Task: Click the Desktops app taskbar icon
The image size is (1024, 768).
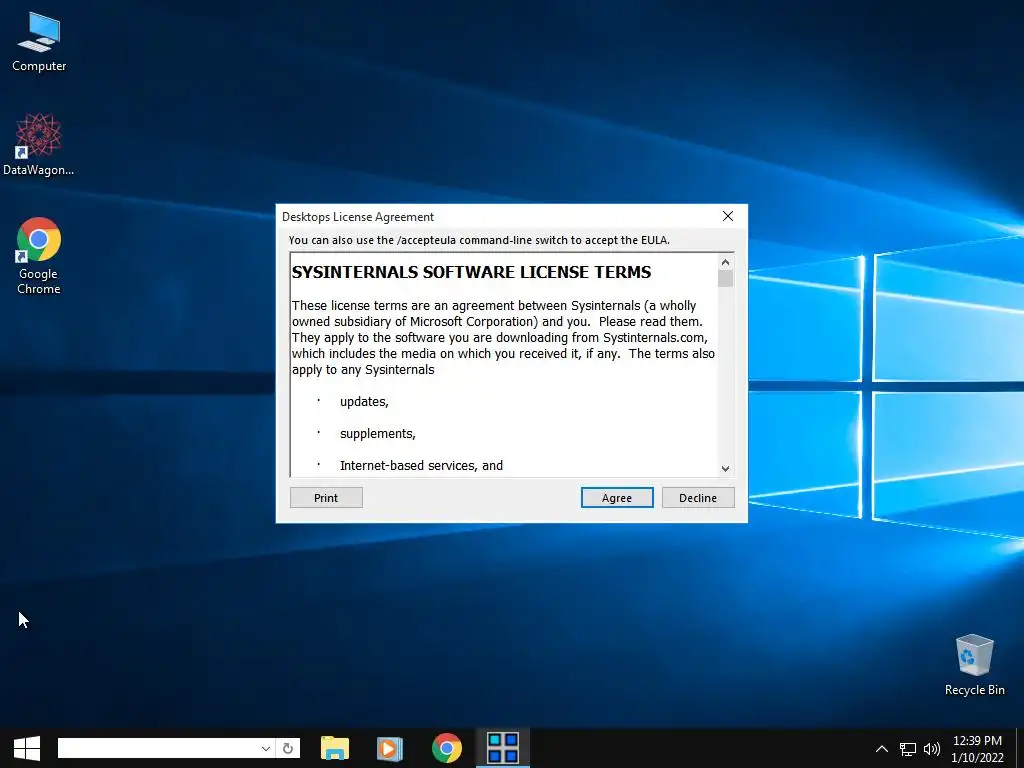Action: click(x=503, y=748)
